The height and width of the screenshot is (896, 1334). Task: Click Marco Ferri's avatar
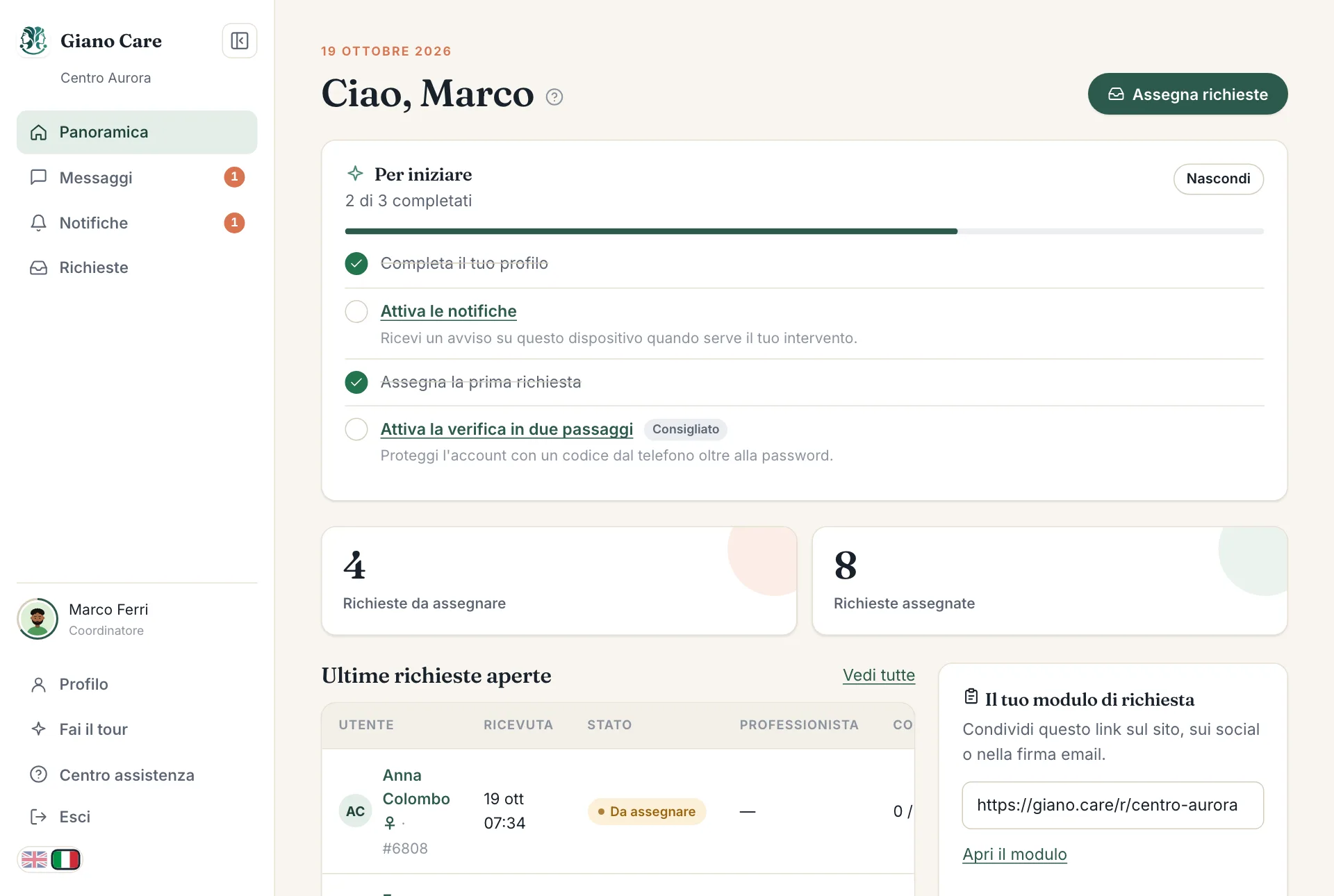38,619
